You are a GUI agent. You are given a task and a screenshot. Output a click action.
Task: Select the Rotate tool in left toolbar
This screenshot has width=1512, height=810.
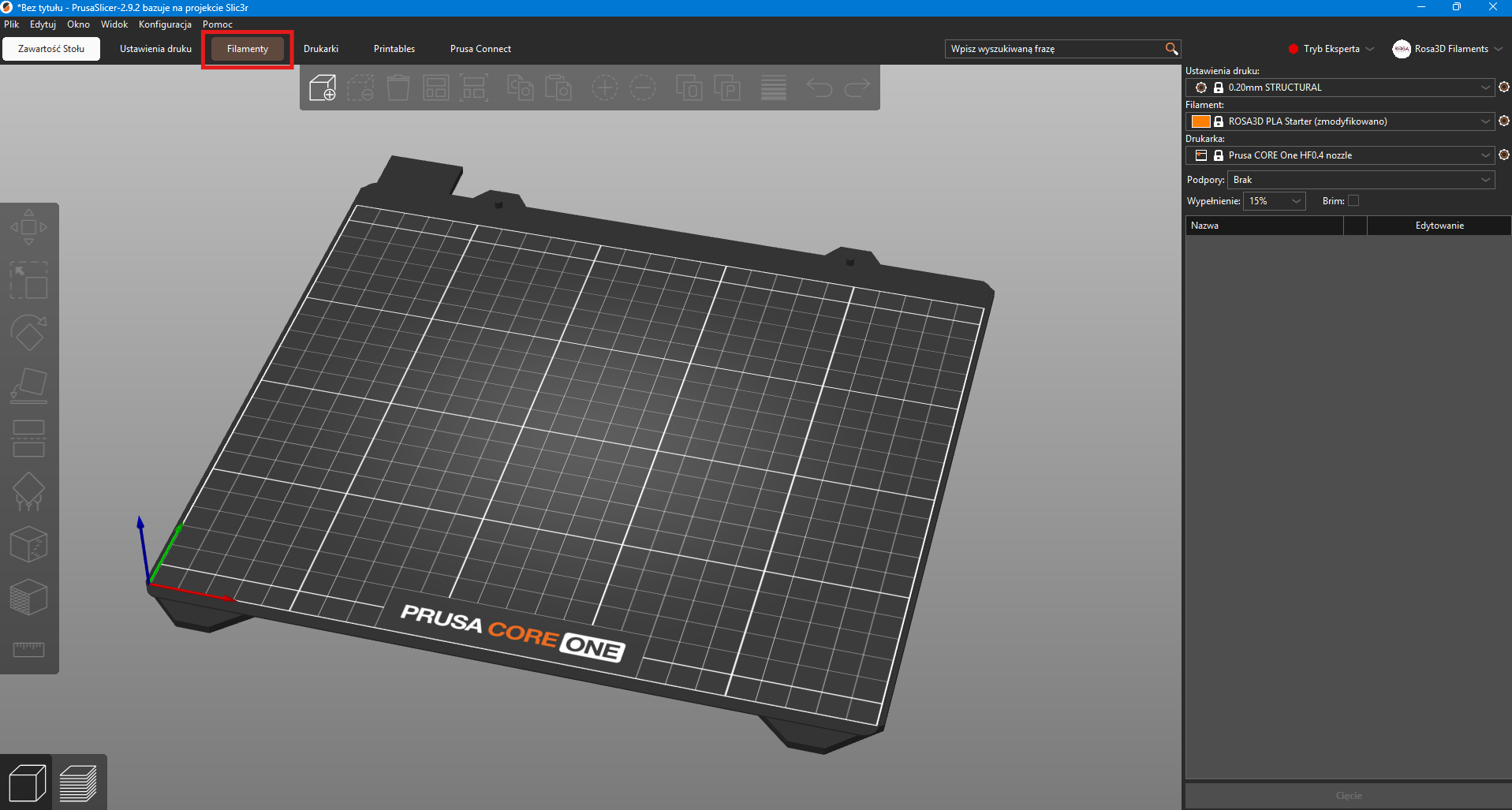pos(28,333)
